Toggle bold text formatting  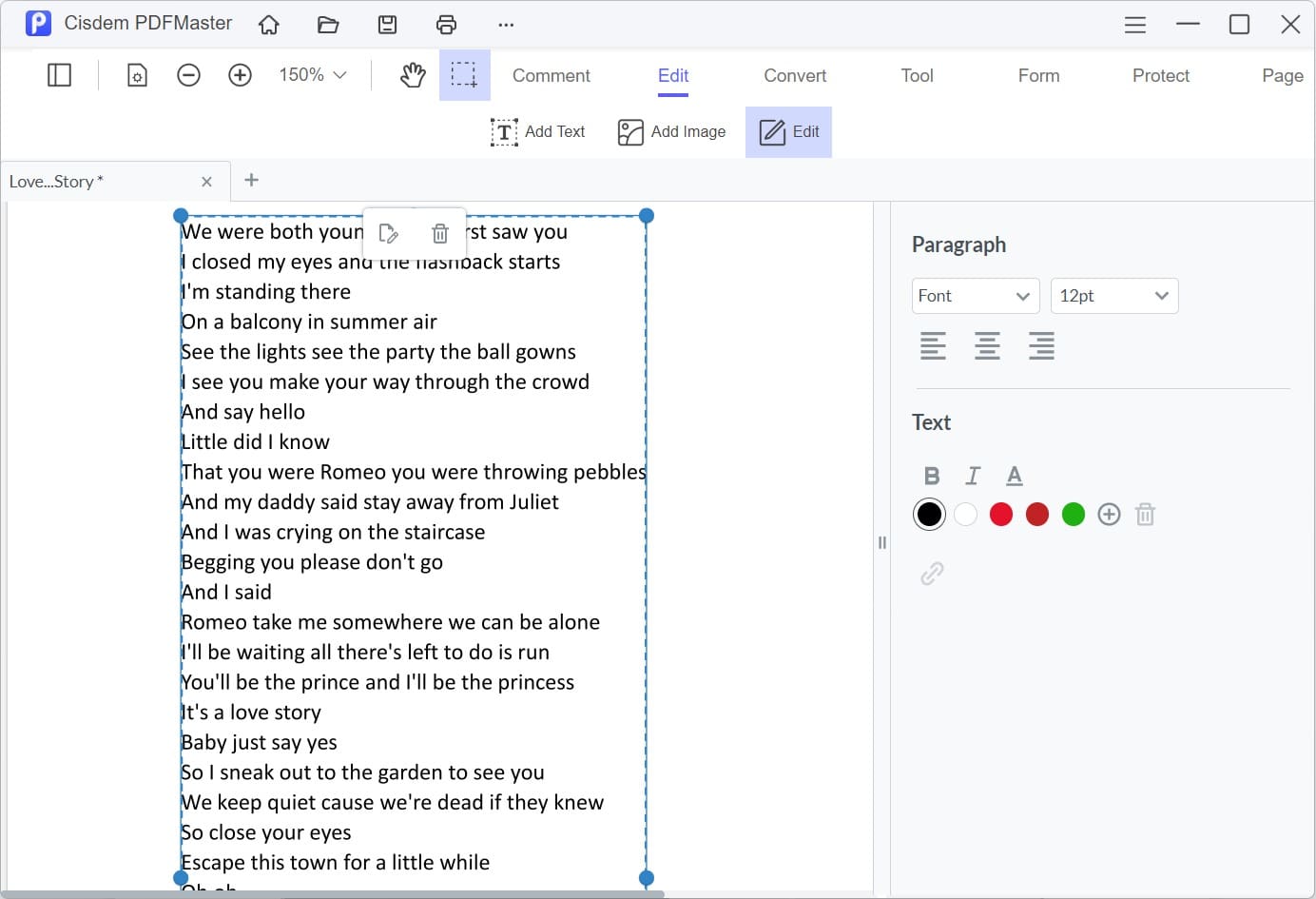932,476
